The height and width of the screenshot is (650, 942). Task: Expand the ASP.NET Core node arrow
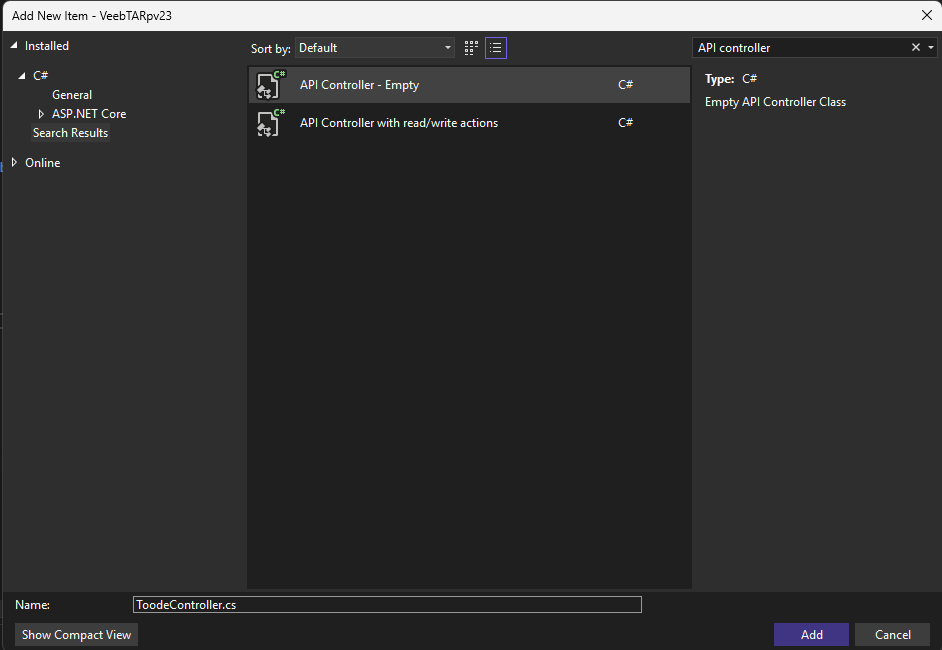coord(41,114)
